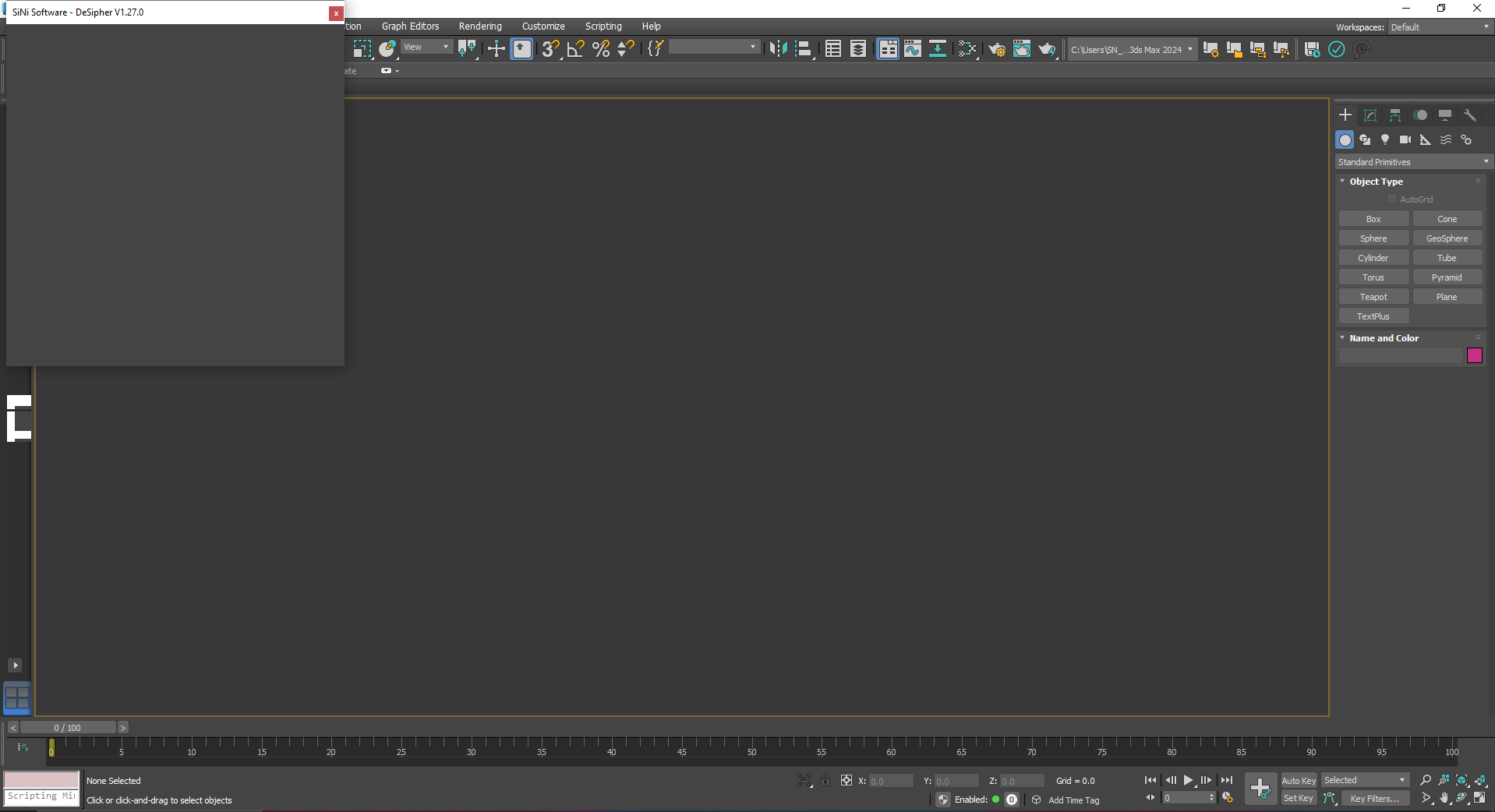Toggle the Selection Lock padlock
The height and width of the screenshot is (812, 1495).
[825, 780]
